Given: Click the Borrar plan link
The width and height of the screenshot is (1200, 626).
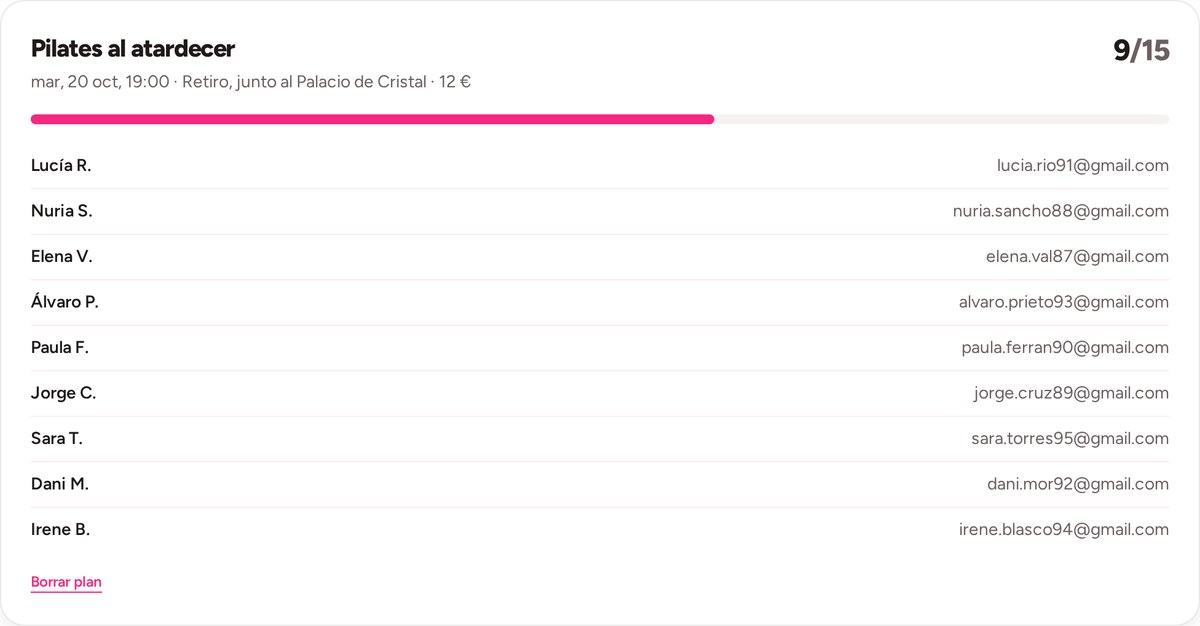Looking at the screenshot, I should [66, 582].
